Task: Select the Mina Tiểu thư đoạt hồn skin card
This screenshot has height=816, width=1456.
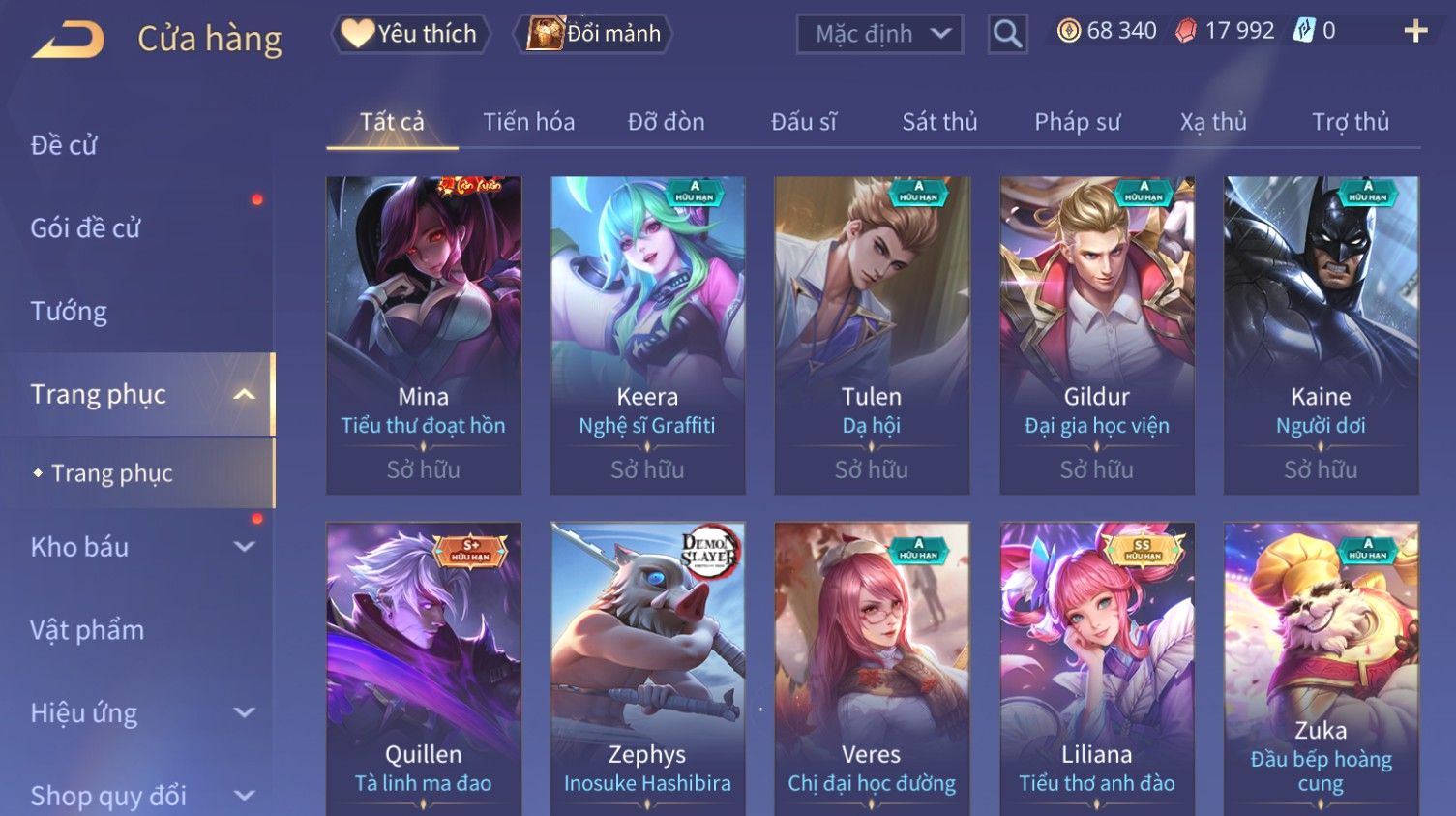Action: click(x=424, y=335)
